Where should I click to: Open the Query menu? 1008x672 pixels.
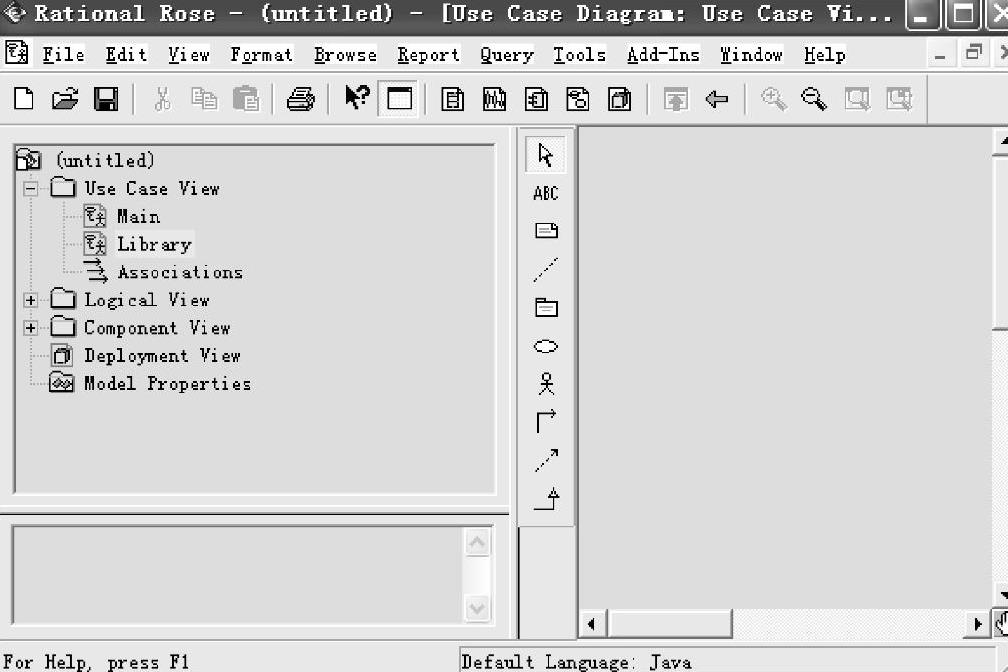point(507,55)
